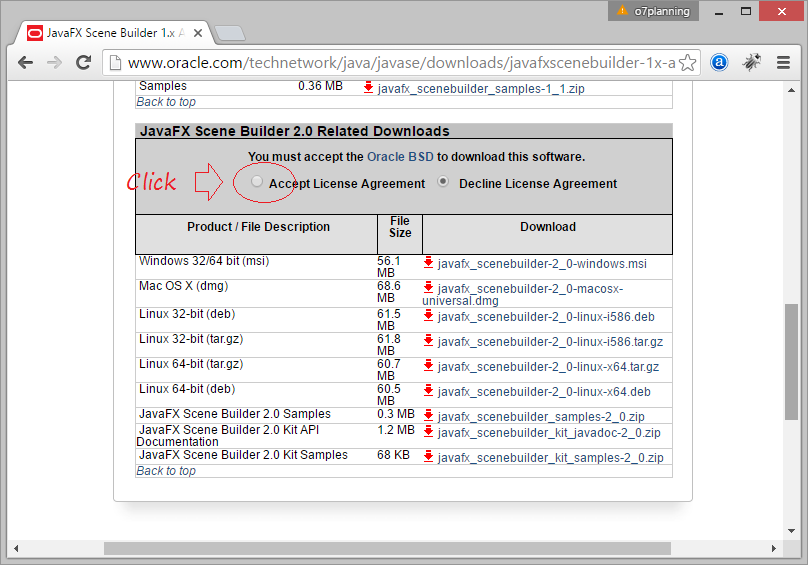Download javafx_scenebuilder-2_0-linux-i586.tar.gz link
This screenshot has width=808, height=565.
pos(550,342)
